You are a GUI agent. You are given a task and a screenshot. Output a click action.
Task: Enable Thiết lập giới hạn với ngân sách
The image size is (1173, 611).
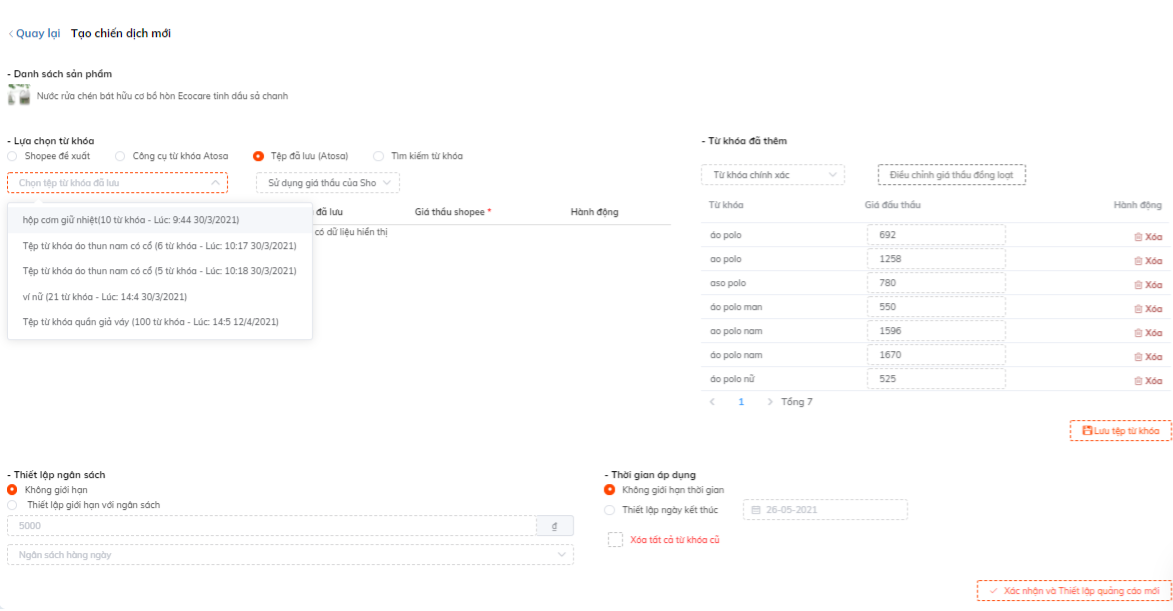tap(12, 505)
